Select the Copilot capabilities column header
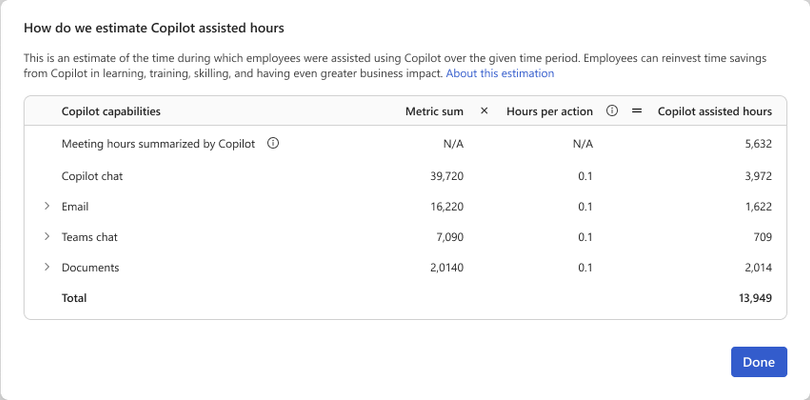The height and width of the screenshot is (400, 810). click(111, 111)
